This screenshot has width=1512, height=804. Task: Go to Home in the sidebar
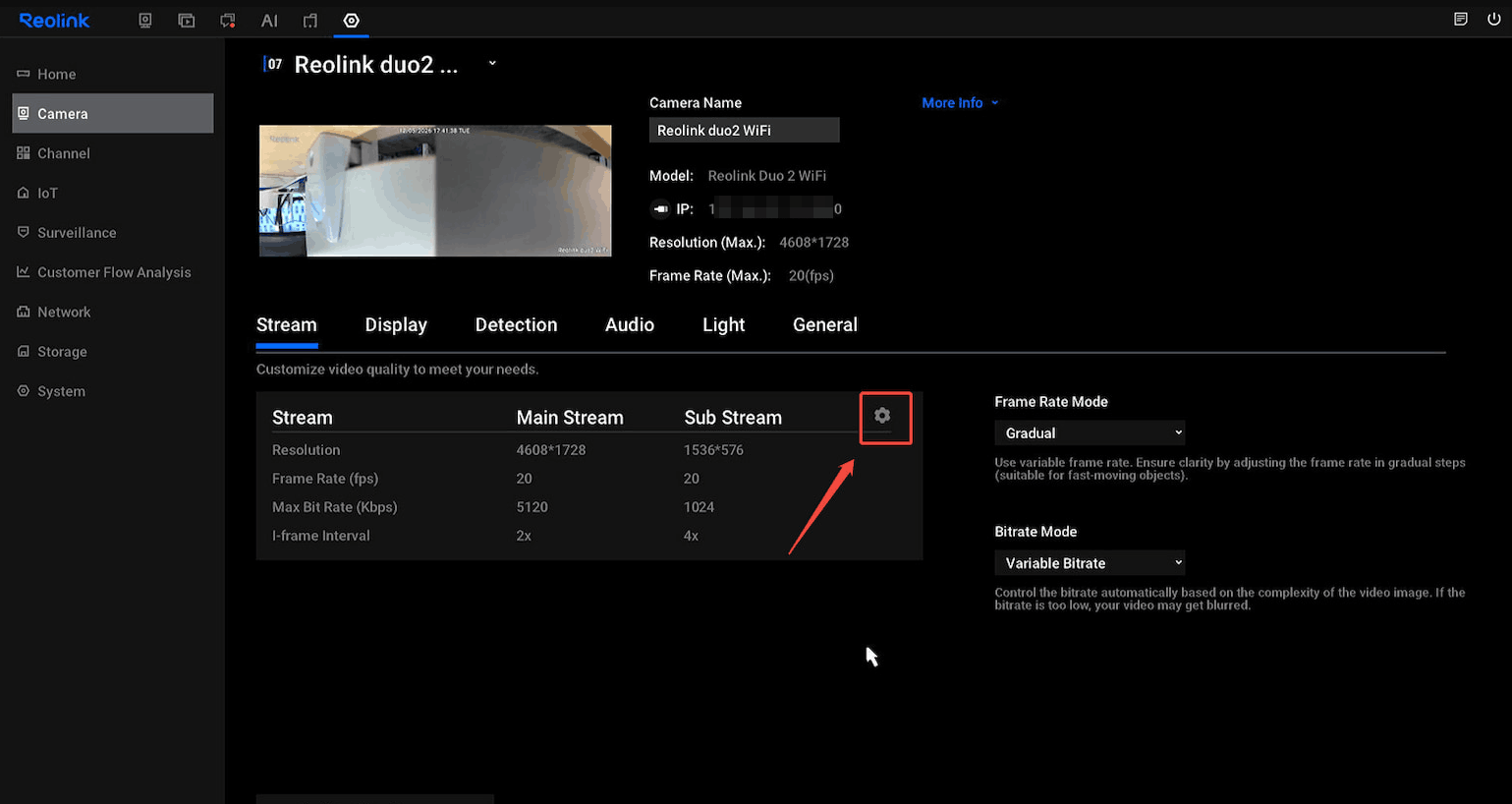tap(112, 74)
